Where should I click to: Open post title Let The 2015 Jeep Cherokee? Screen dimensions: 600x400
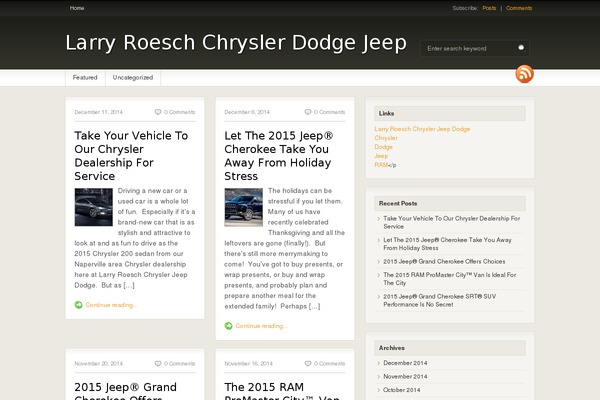tap(279, 156)
